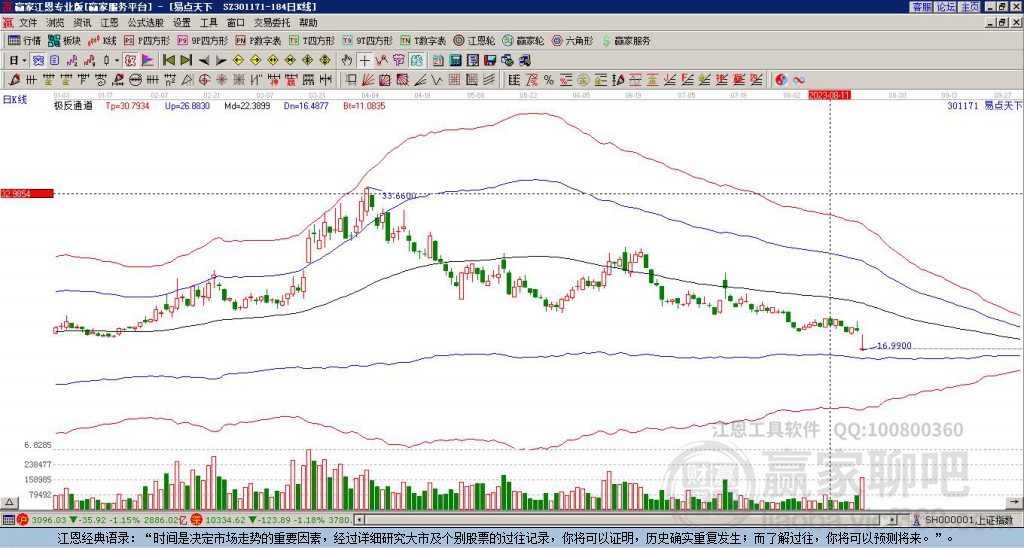Select the red pencil drawing tool

point(13,80)
